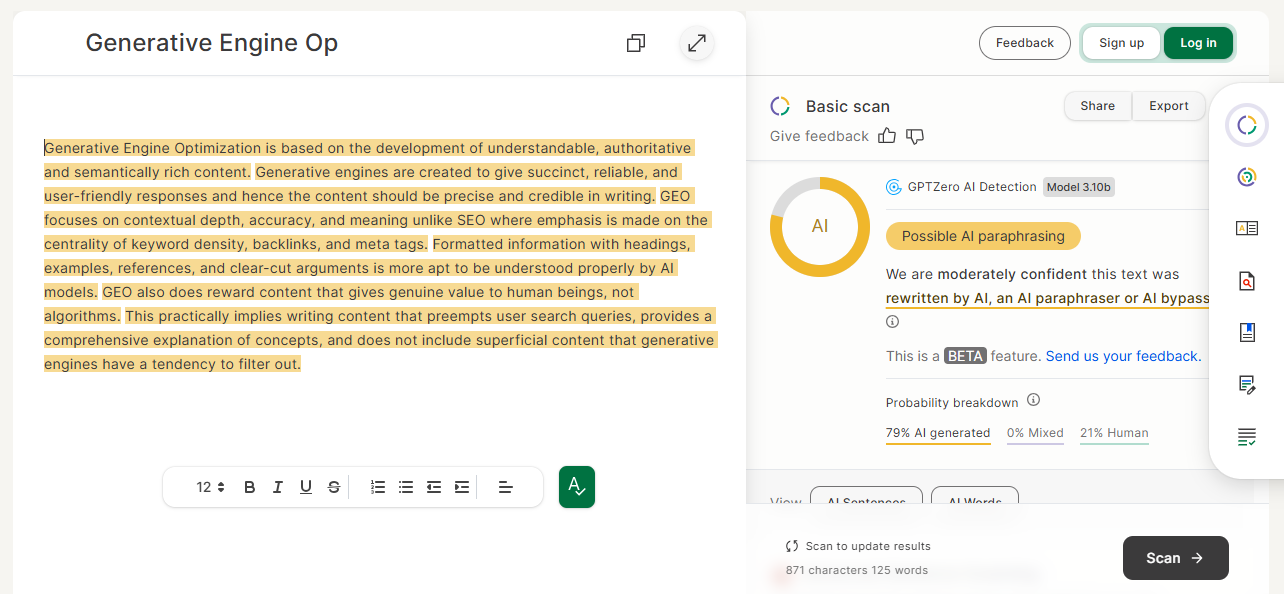The image size is (1284, 594).
Task: Click the green spell check button
Action: (577, 487)
